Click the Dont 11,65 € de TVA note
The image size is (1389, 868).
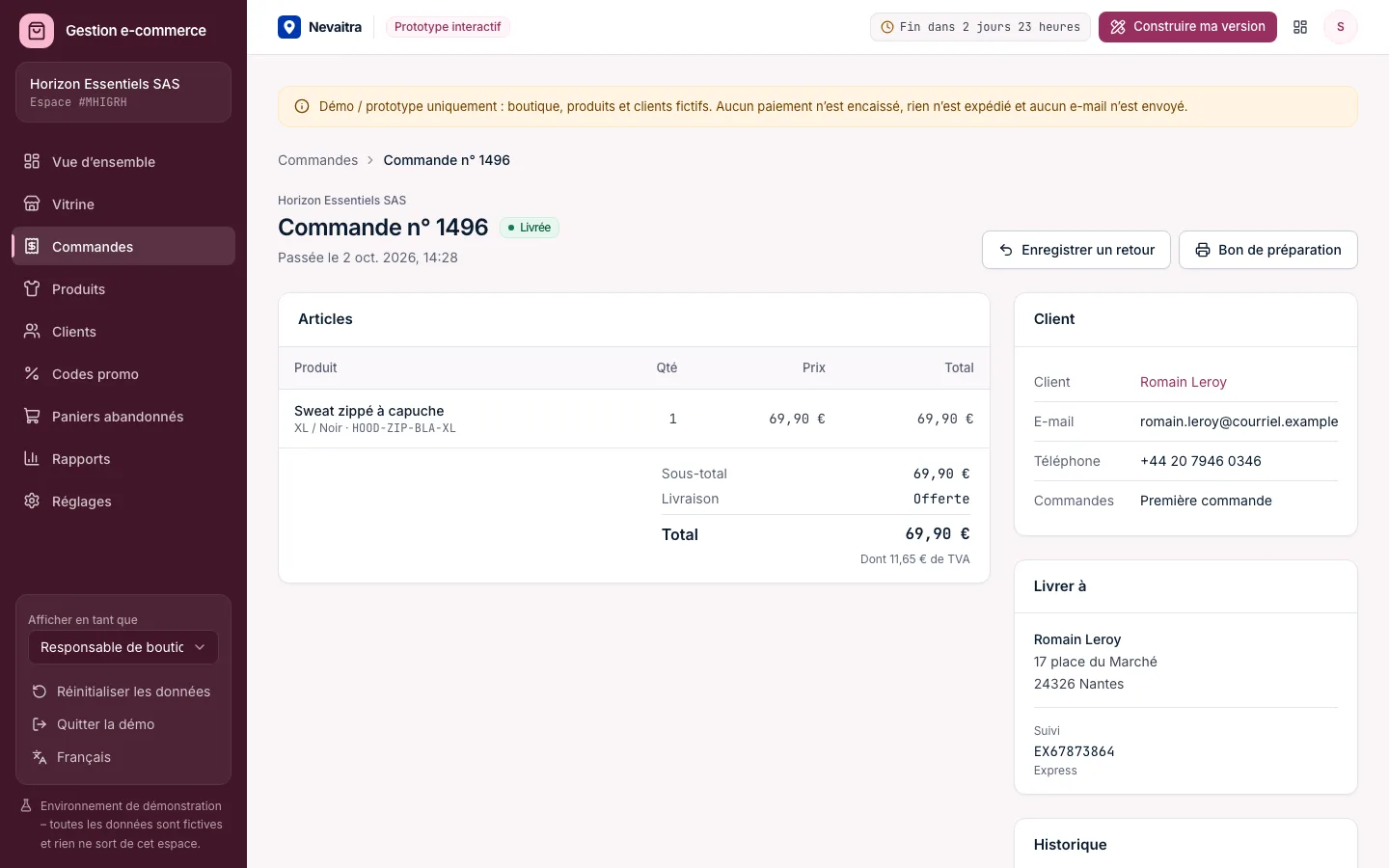[914, 559]
